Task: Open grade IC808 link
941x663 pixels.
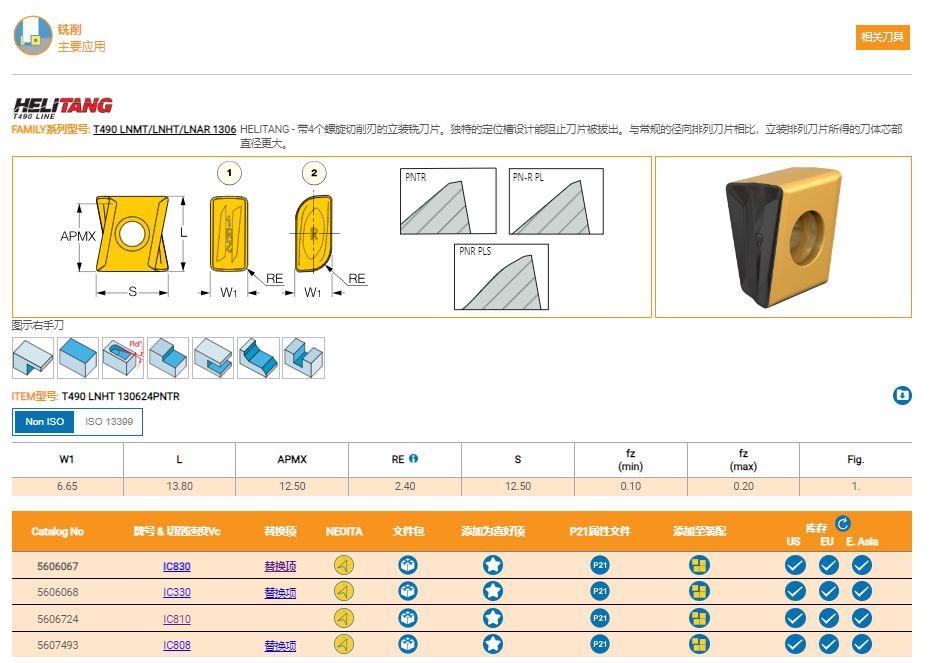Action: [176, 645]
